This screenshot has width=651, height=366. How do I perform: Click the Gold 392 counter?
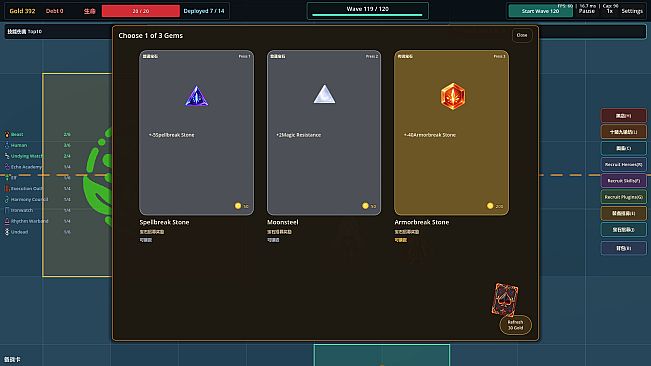22,11
